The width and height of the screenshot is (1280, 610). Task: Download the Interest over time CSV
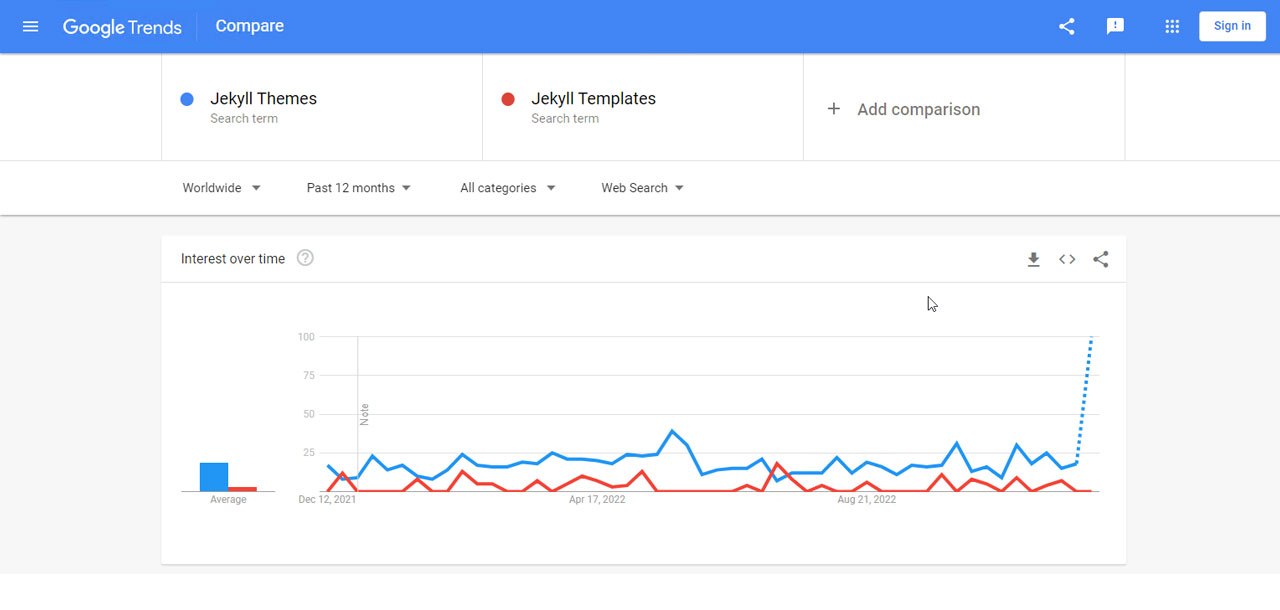tap(1034, 260)
